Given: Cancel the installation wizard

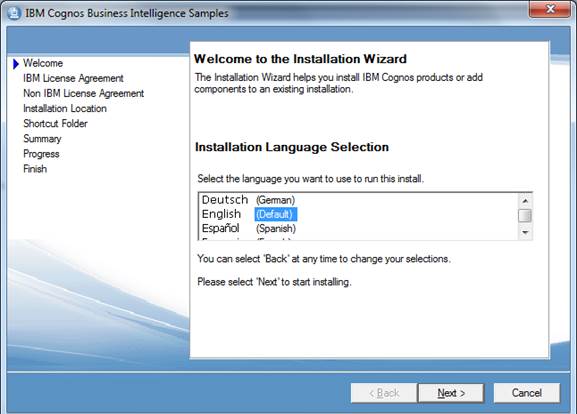Looking at the screenshot, I should (x=527, y=393).
